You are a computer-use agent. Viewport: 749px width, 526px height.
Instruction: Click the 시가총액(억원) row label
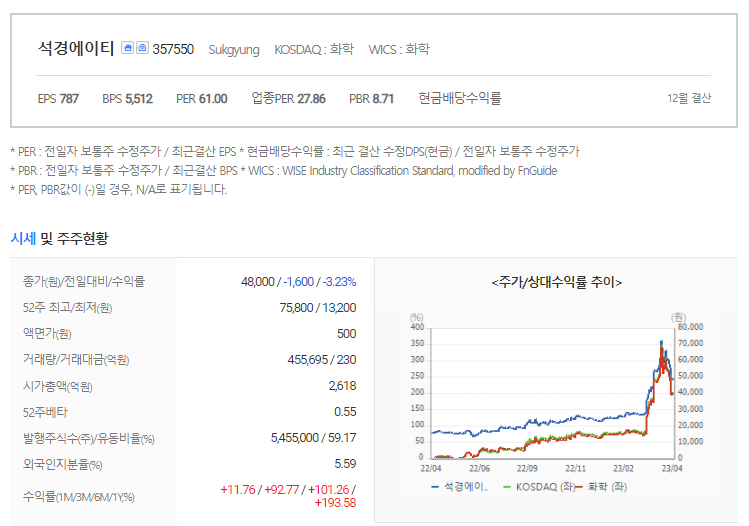coord(57,386)
